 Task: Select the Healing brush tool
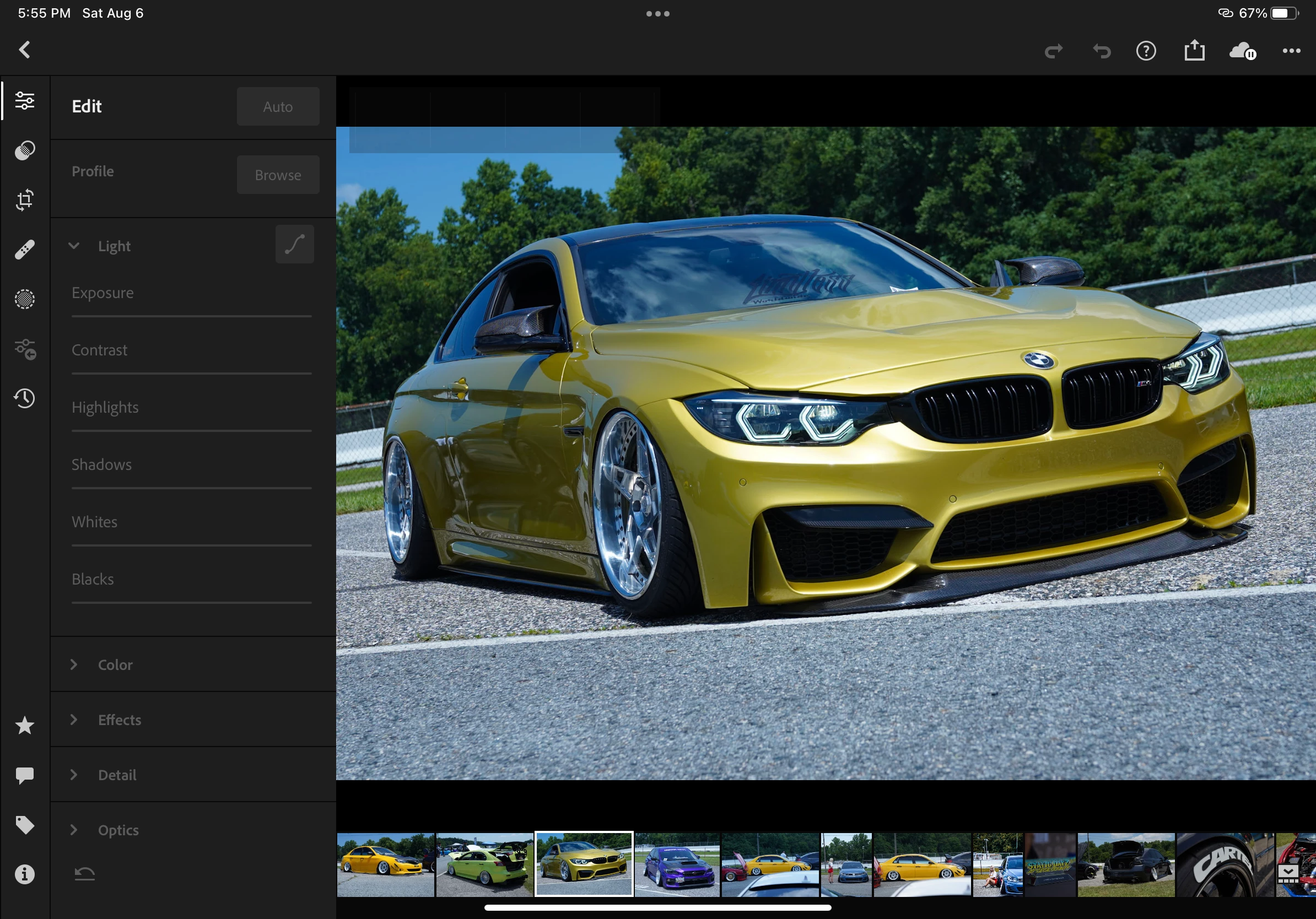(x=25, y=249)
